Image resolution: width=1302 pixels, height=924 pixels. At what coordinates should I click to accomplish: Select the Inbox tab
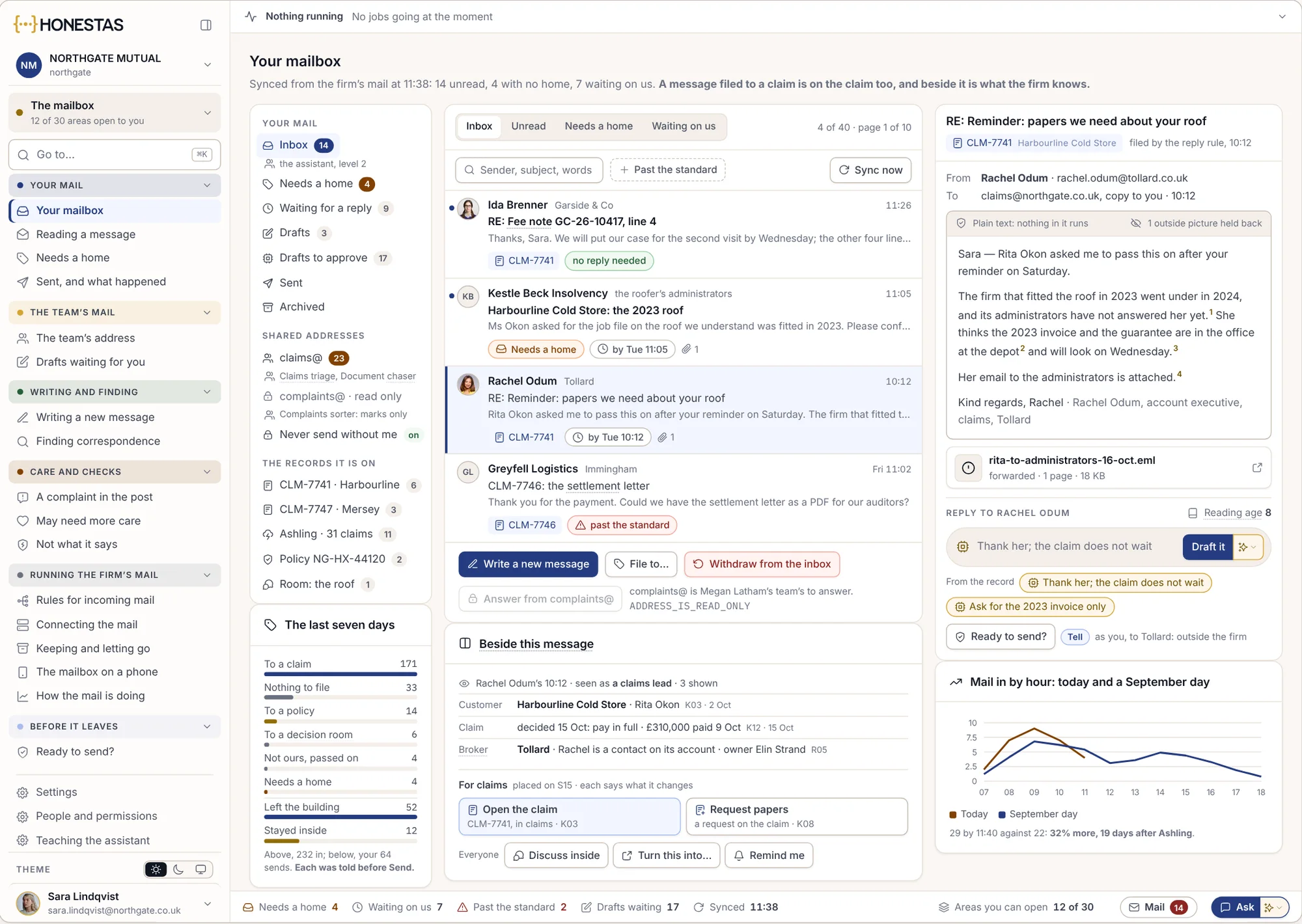point(479,126)
